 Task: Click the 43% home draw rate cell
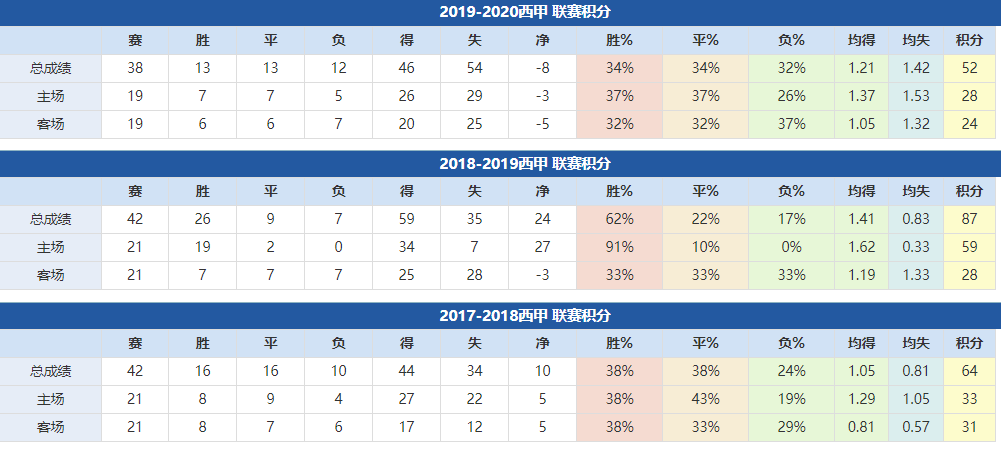[704, 399]
